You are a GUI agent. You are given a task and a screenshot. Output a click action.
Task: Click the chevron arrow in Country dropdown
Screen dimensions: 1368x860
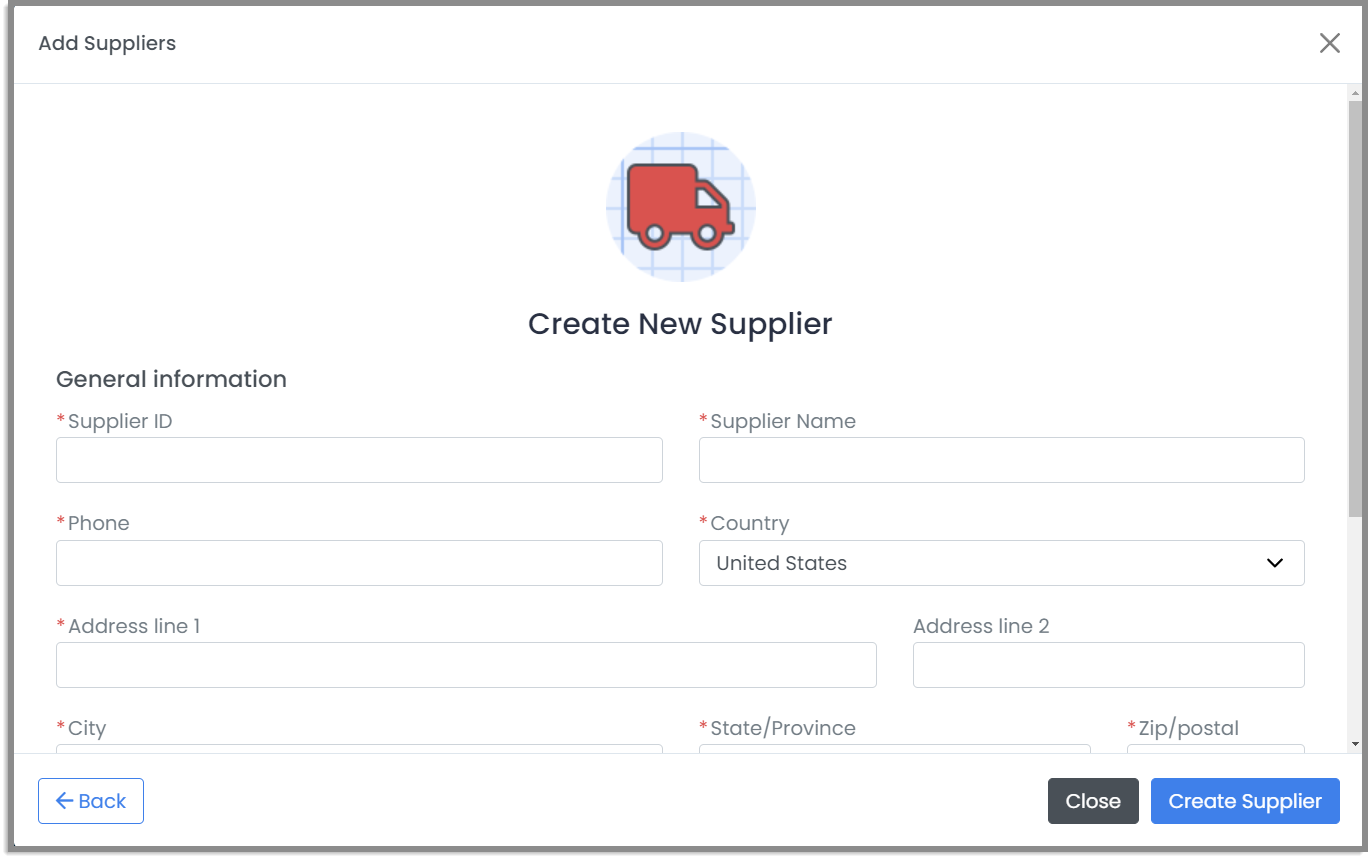click(1275, 563)
